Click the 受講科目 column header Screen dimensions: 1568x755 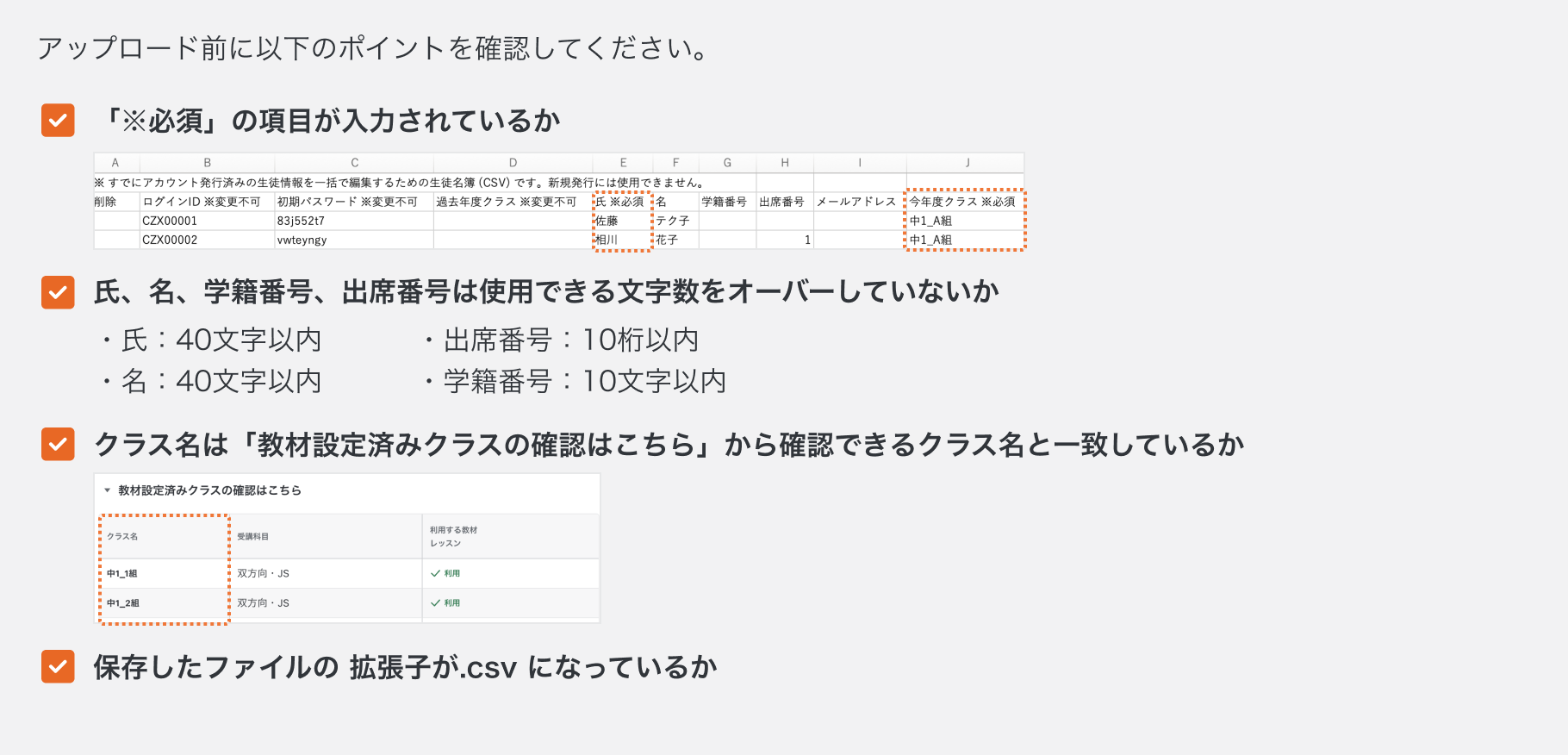(253, 536)
